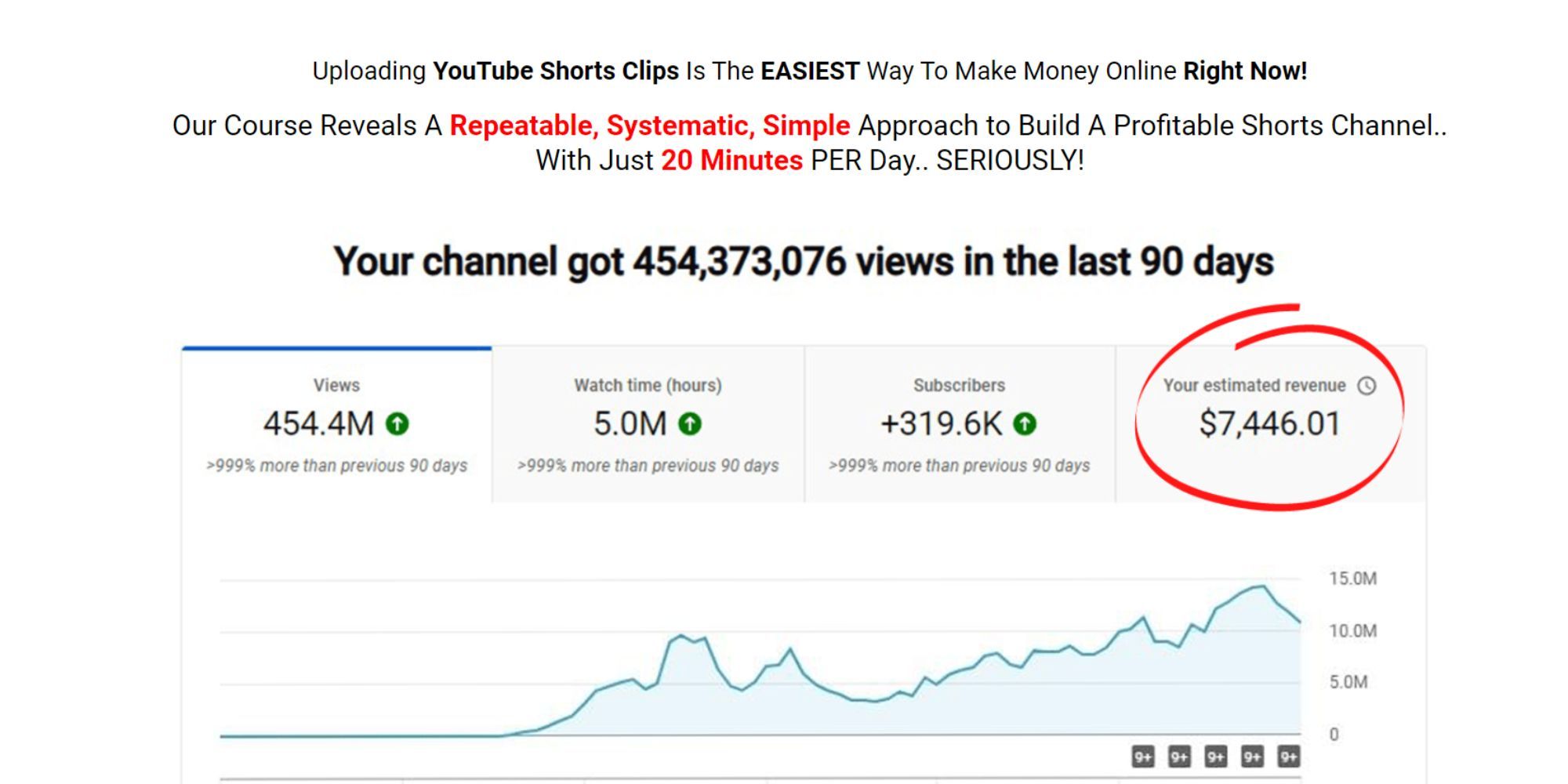Screen dimensions: 1568x784
Task: Click the 'Right Now!' bold text
Action: pos(1245,71)
